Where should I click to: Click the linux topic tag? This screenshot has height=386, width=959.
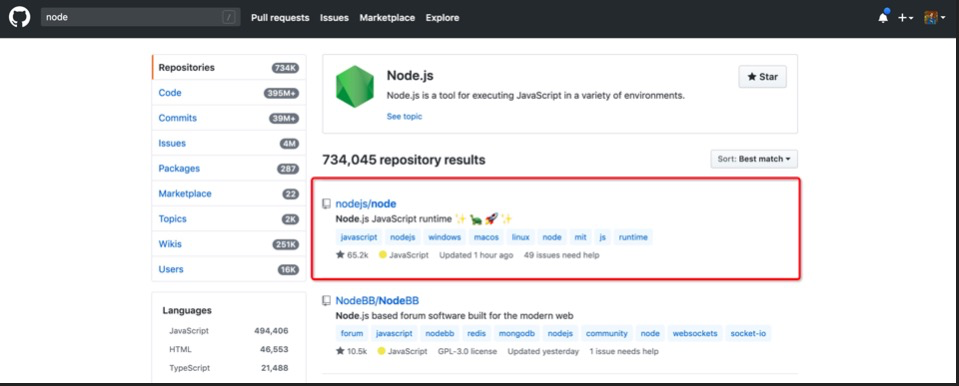[520, 237]
